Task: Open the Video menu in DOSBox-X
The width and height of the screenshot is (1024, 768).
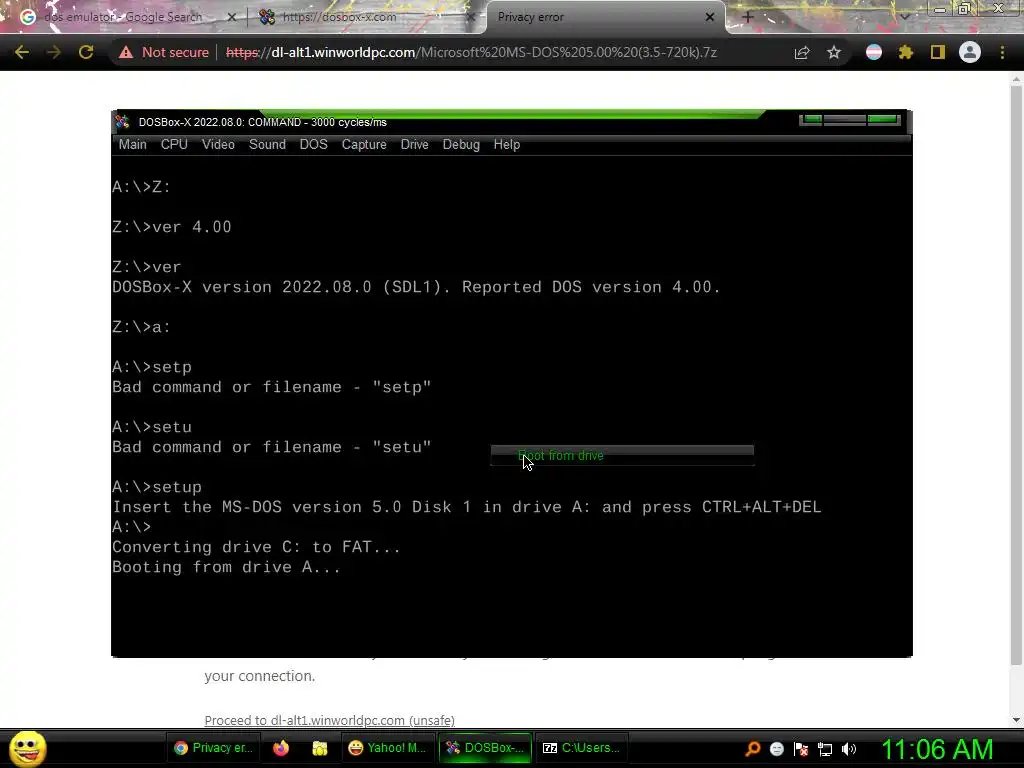Action: 218,144
